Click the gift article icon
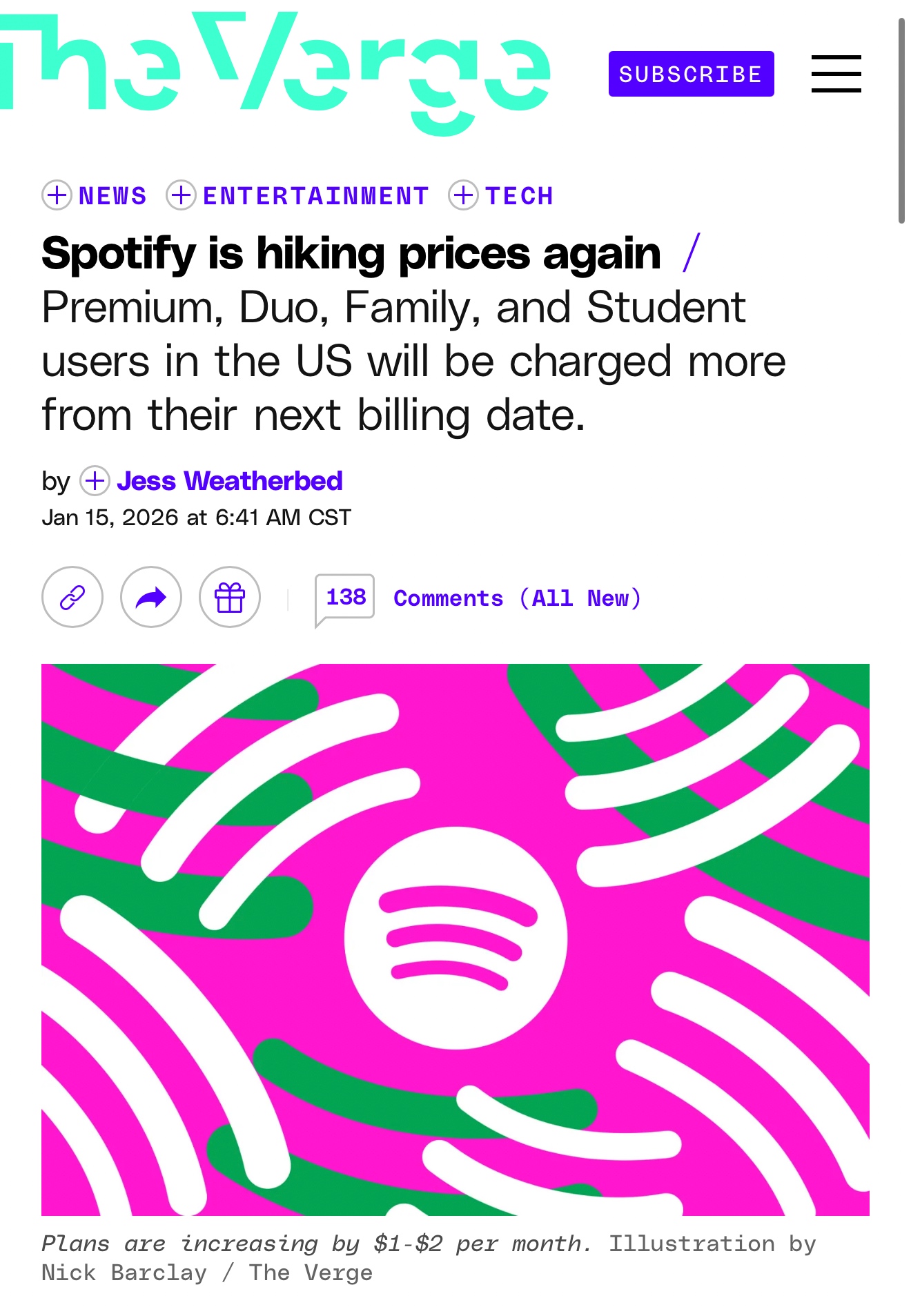Image resolution: width=911 pixels, height=1316 pixels. (x=230, y=597)
